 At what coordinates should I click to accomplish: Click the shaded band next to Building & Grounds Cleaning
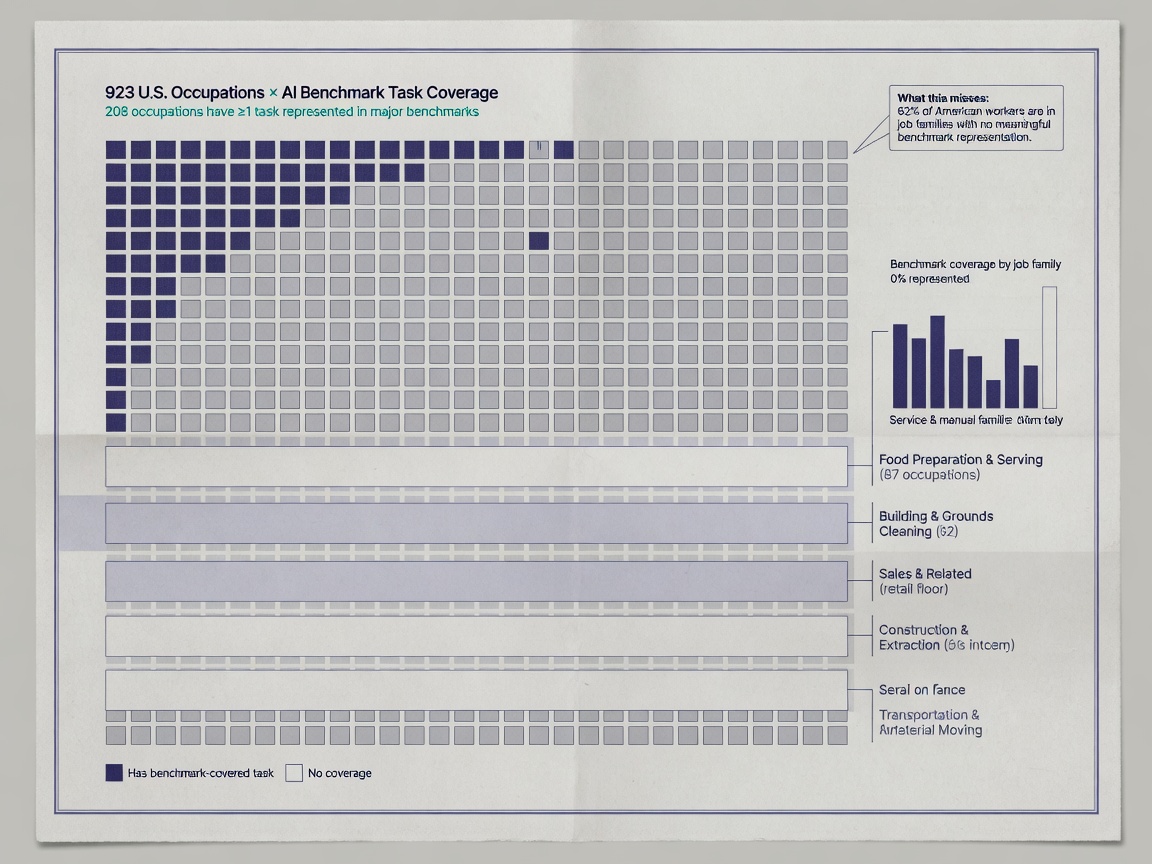click(x=476, y=523)
